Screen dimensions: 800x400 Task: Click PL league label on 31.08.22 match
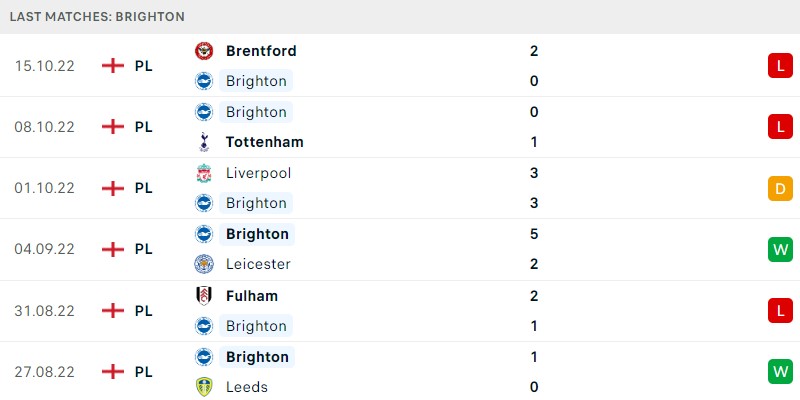coord(143,311)
